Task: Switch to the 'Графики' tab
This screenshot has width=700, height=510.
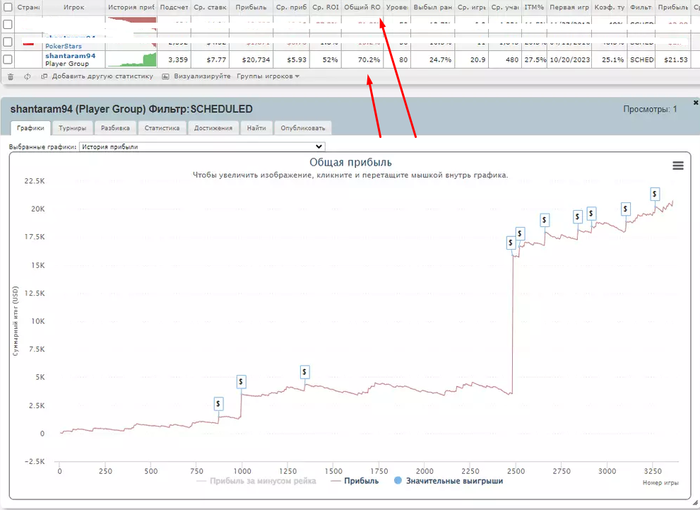Action: tap(30, 128)
